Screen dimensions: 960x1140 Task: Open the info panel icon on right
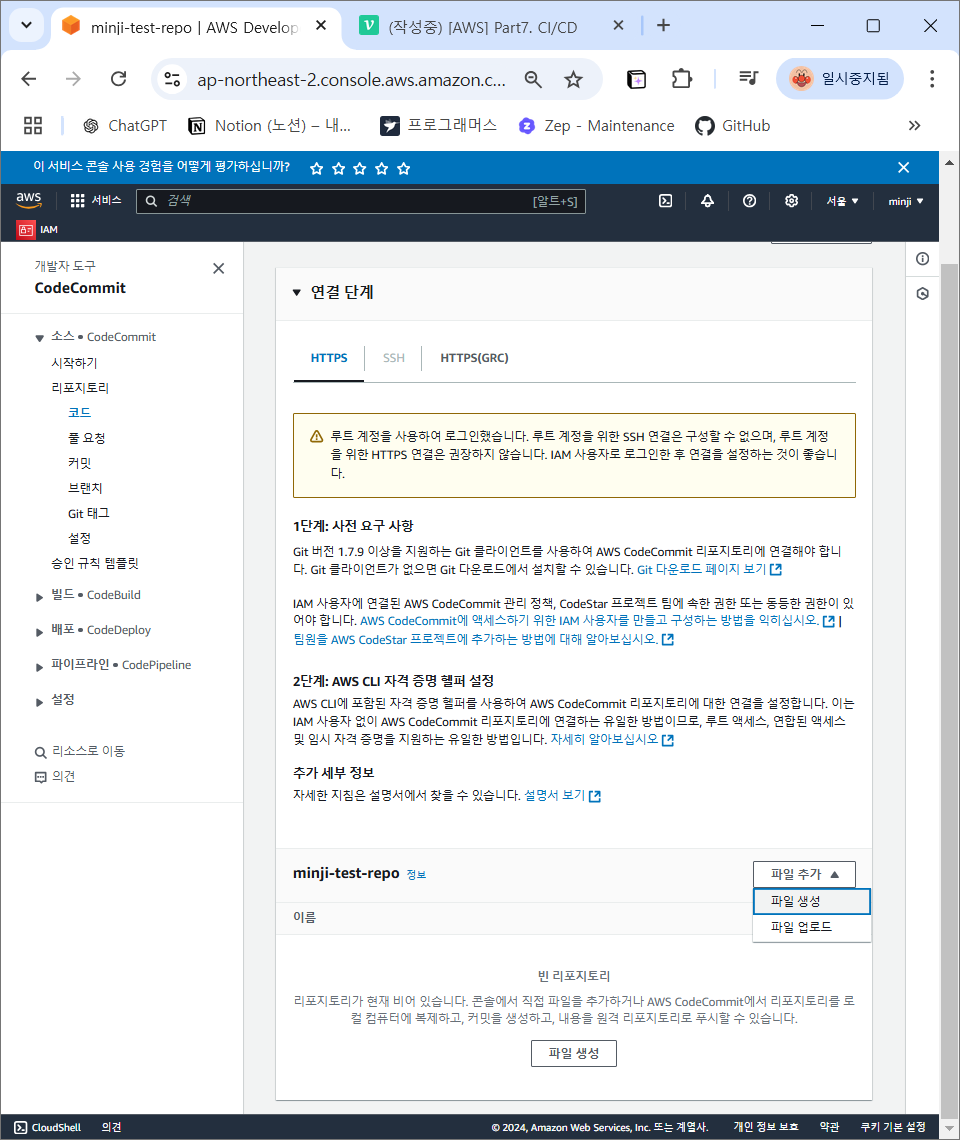tap(922, 259)
